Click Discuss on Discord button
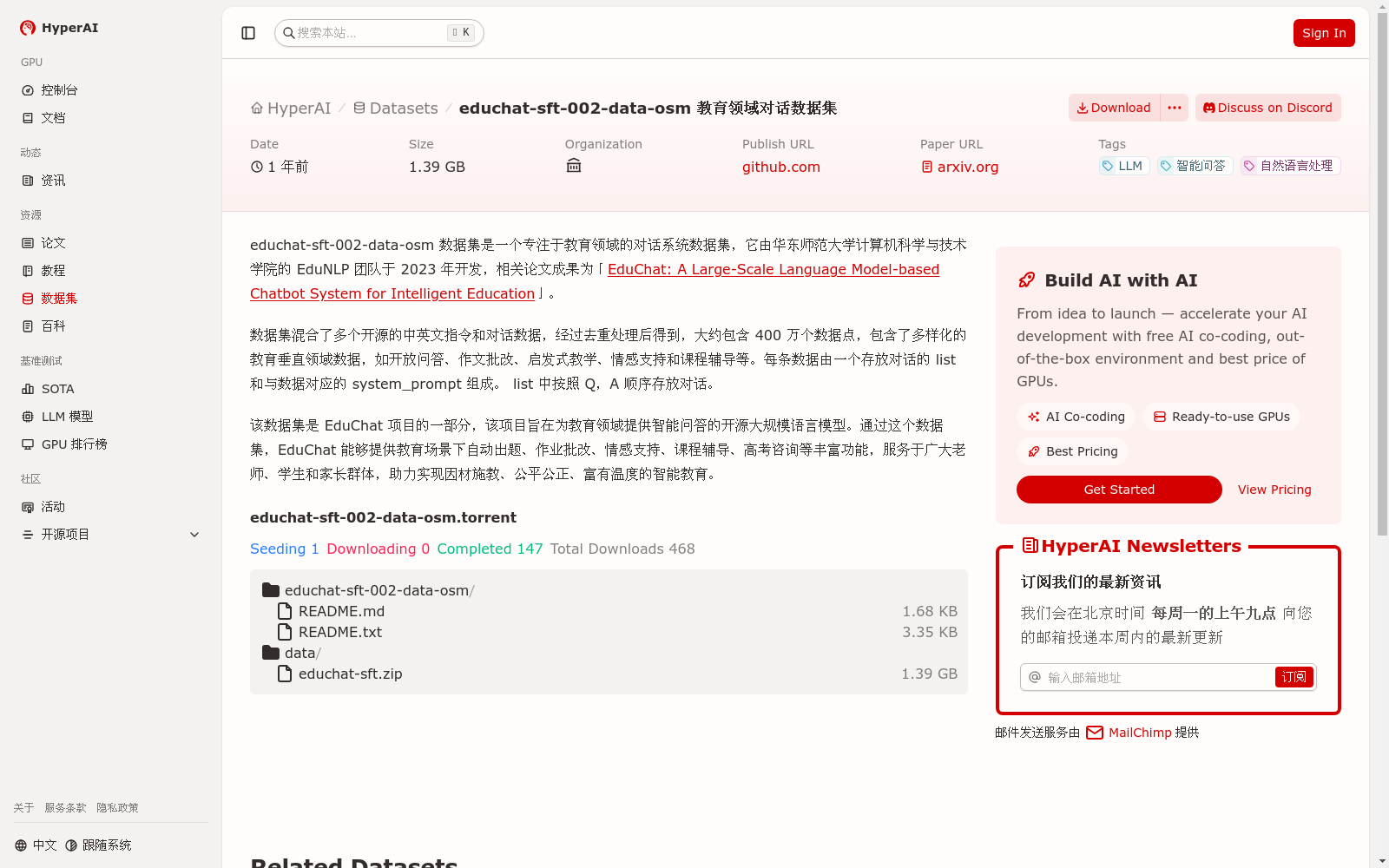 pyautogui.click(x=1268, y=108)
